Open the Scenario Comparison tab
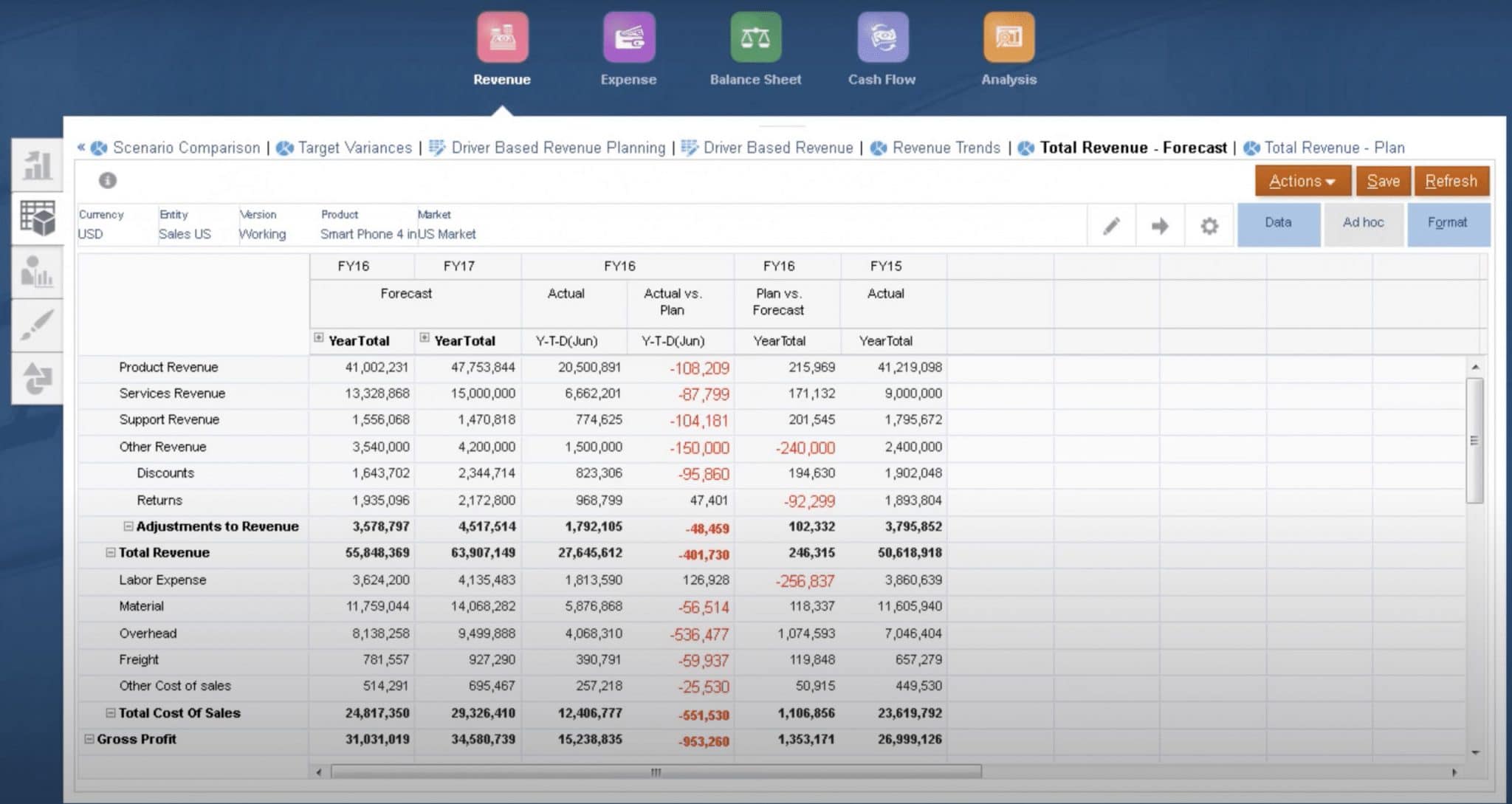1512x804 pixels. [185, 148]
